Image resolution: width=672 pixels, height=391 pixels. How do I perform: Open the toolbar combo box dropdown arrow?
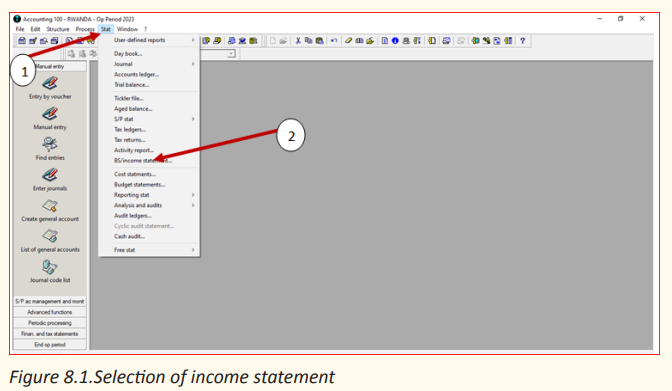(231, 54)
